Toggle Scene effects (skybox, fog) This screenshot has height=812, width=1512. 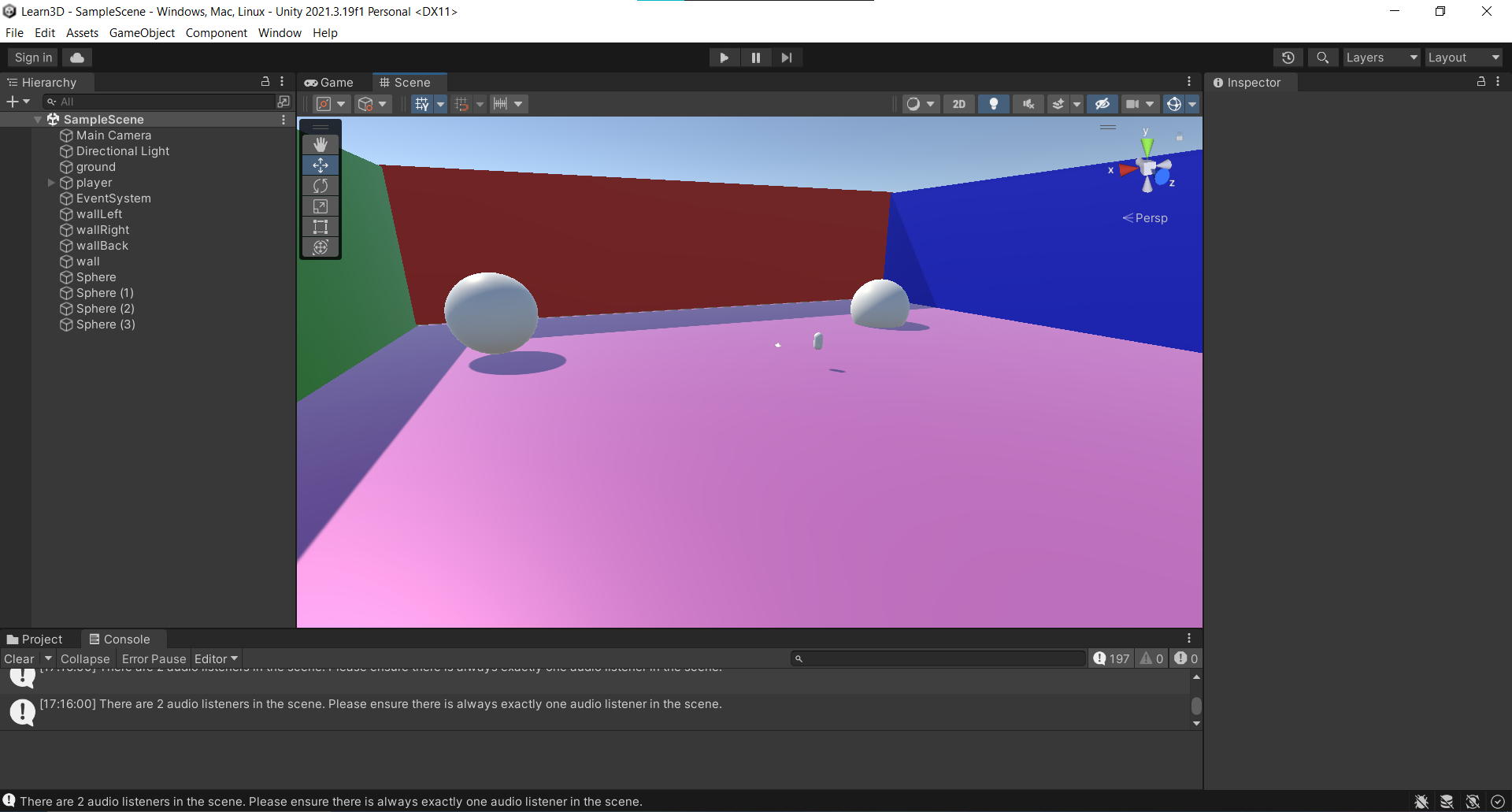click(1058, 104)
